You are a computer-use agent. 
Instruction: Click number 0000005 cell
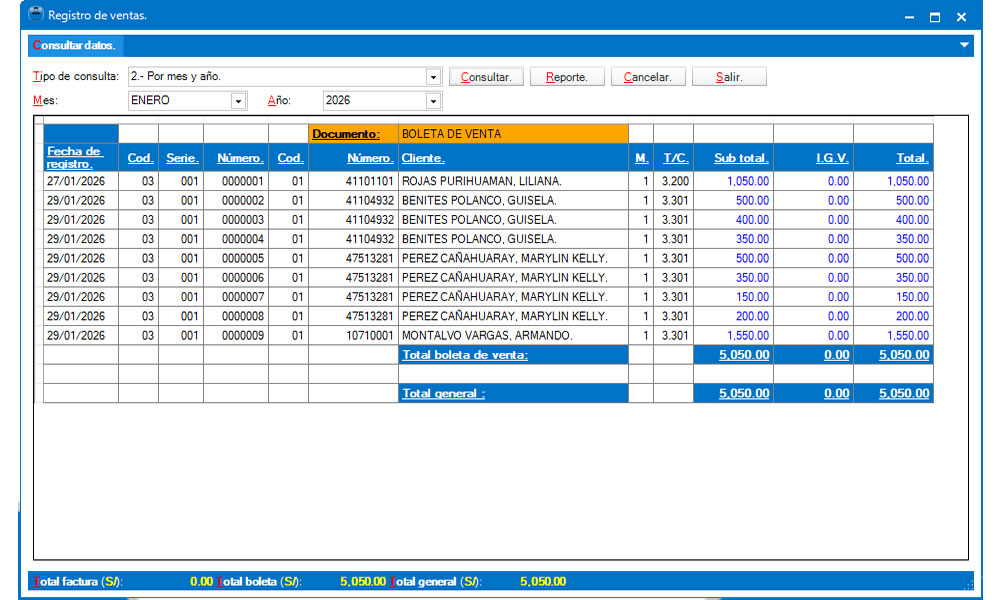coord(236,258)
